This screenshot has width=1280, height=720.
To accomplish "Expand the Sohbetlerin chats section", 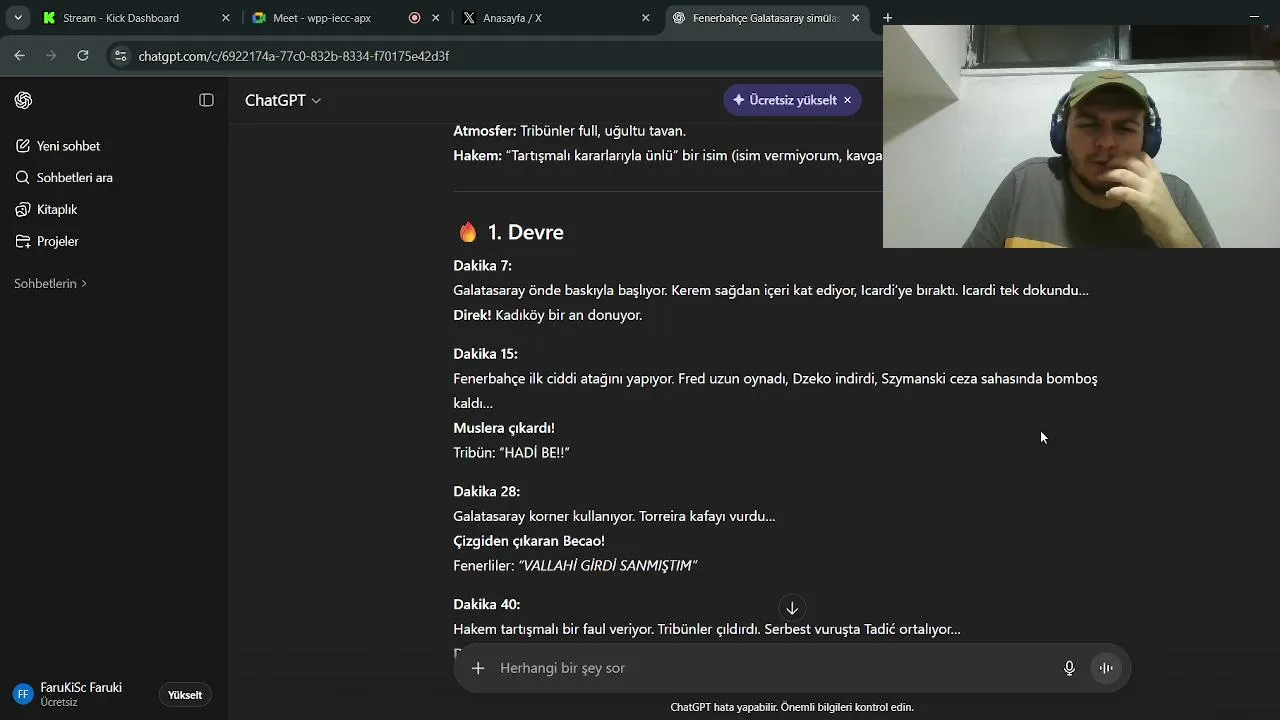I will [x=50, y=284].
